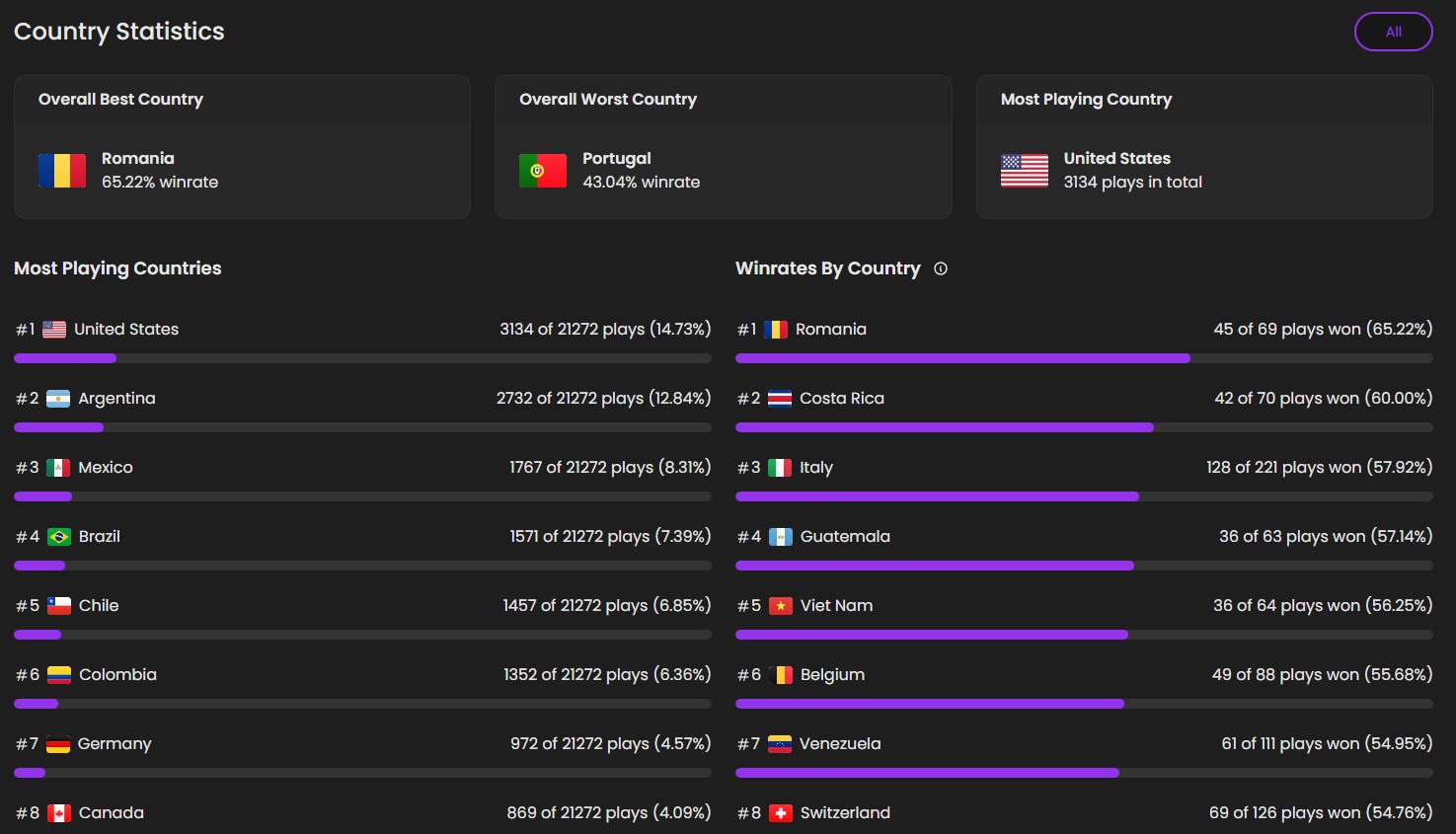Click Colombia's plays count text
Image resolution: width=1456 pixels, height=834 pixels.
pyautogui.click(x=606, y=675)
